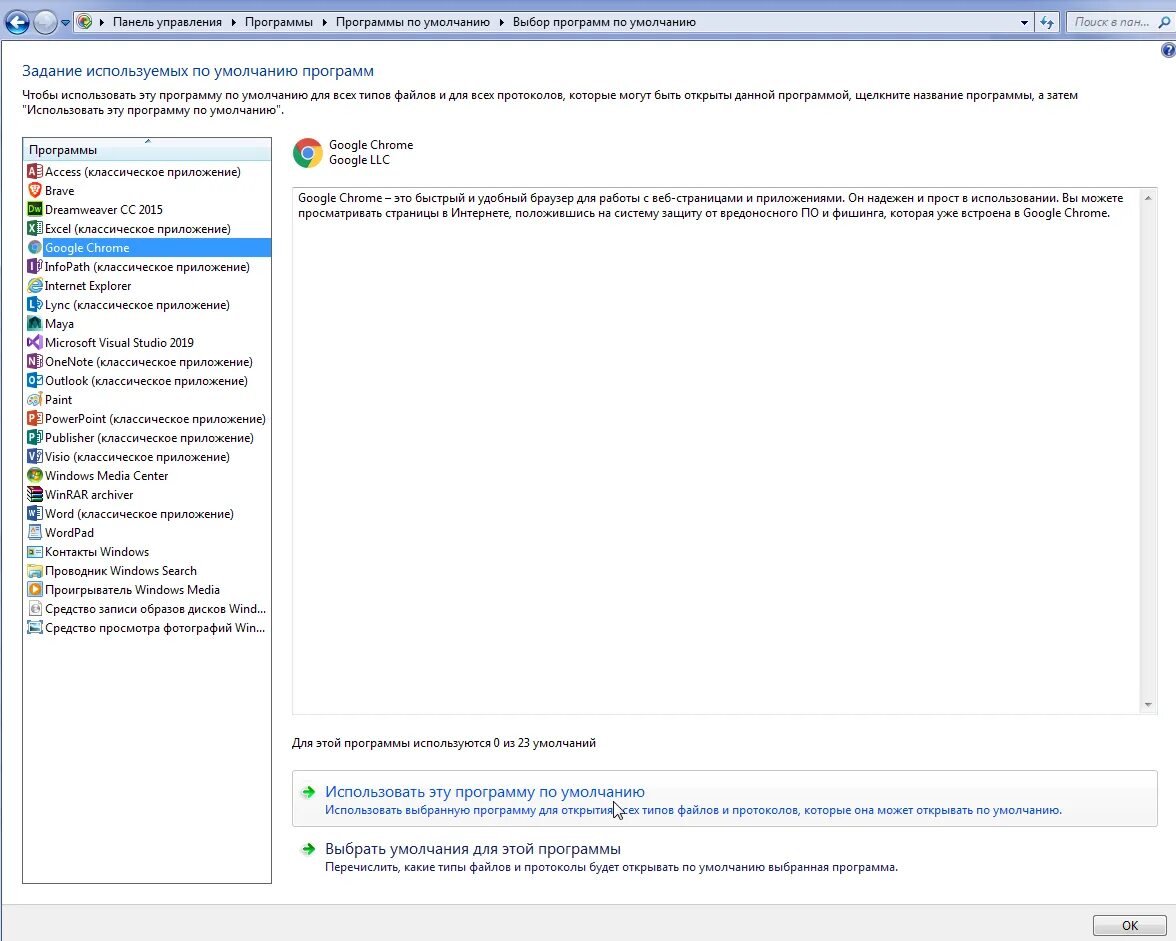
Task: Click the Excel icon in the list
Action: coord(34,229)
